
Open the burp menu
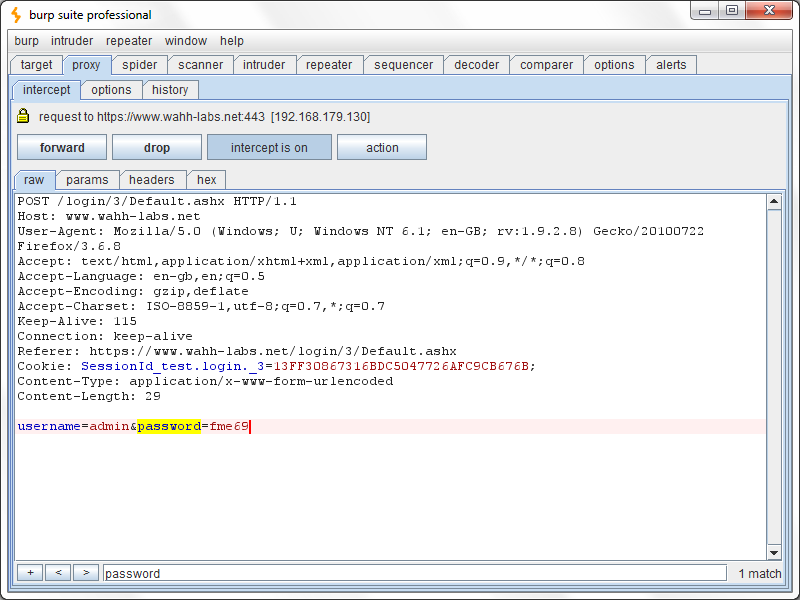tap(27, 41)
